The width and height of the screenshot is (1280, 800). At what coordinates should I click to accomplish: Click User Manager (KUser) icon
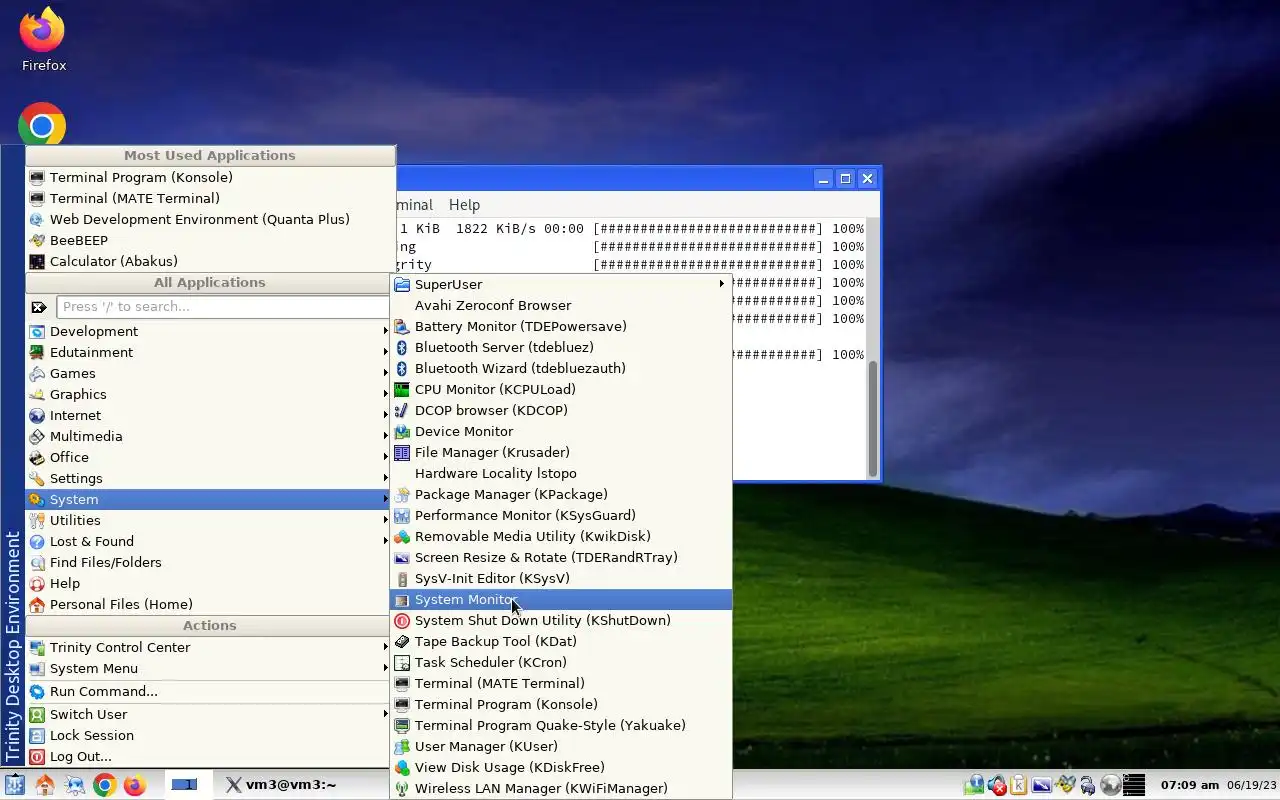click(x=402, y=746)
